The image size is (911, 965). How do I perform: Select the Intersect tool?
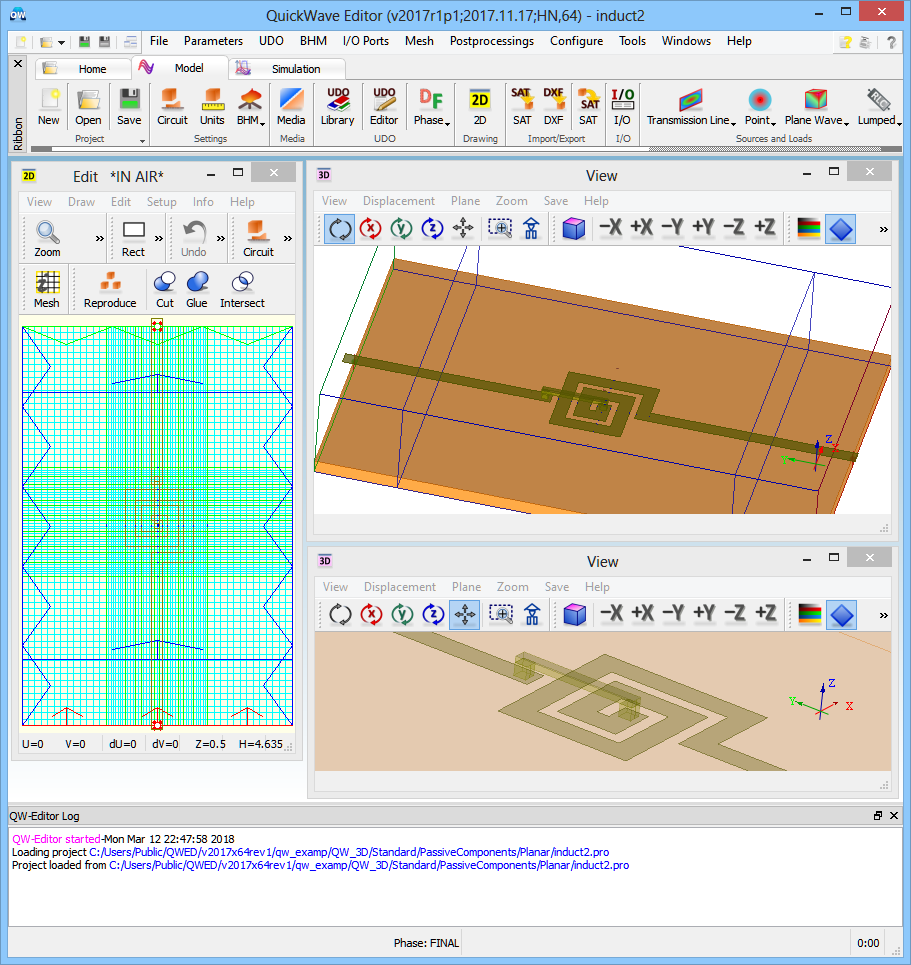pyautogui.click(x=242, y=289)
